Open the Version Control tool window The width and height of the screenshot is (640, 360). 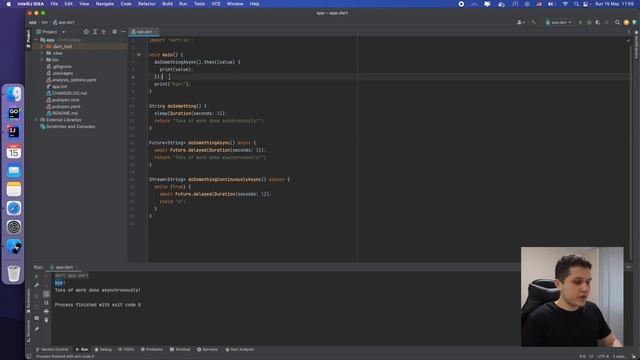pos(52,350)
